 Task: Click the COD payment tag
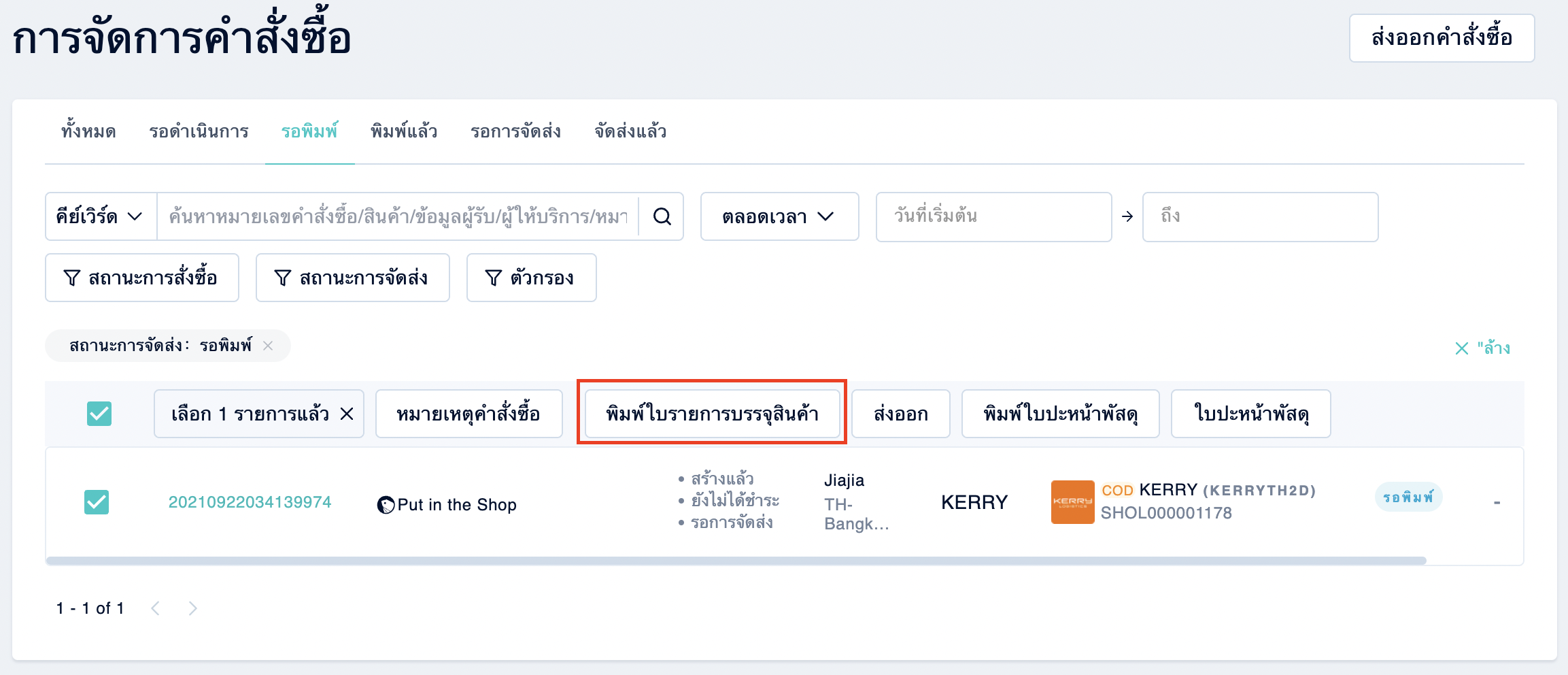(1117, 491)
